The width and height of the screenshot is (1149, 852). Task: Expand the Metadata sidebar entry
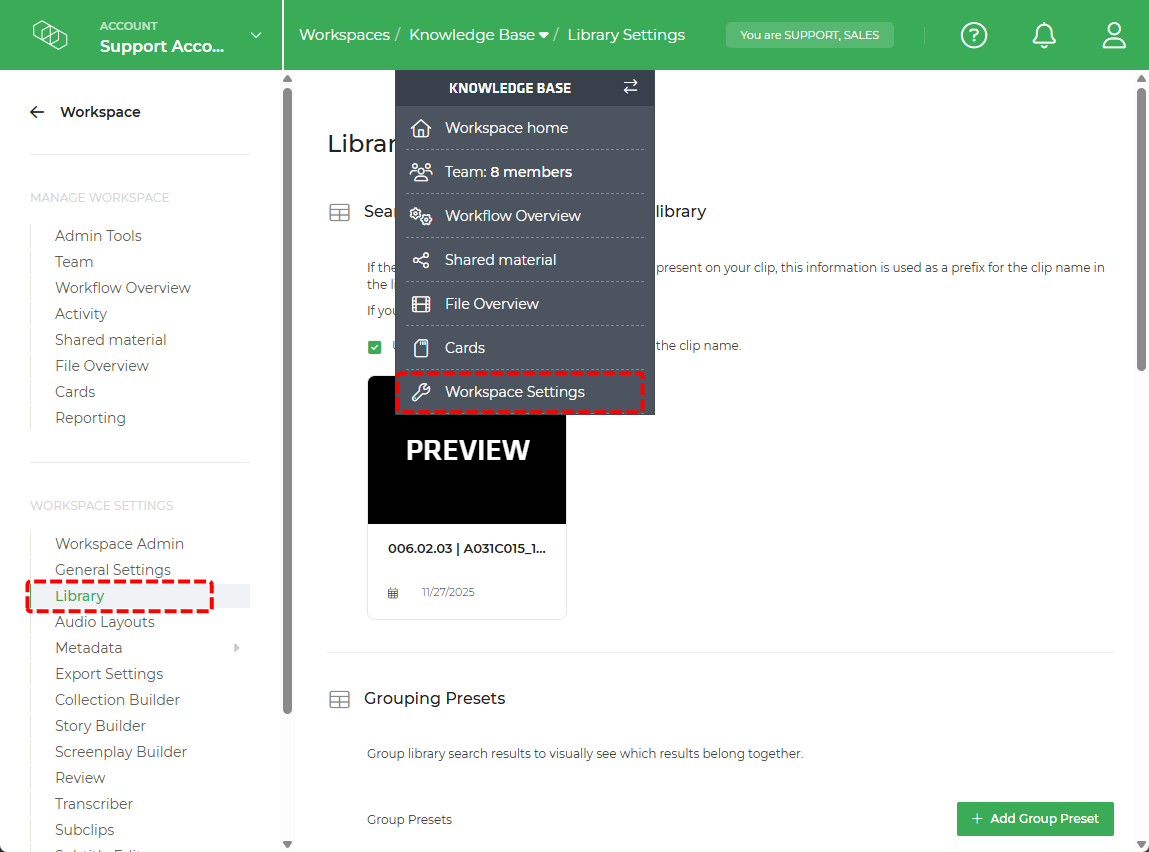(x=237, y=648)
